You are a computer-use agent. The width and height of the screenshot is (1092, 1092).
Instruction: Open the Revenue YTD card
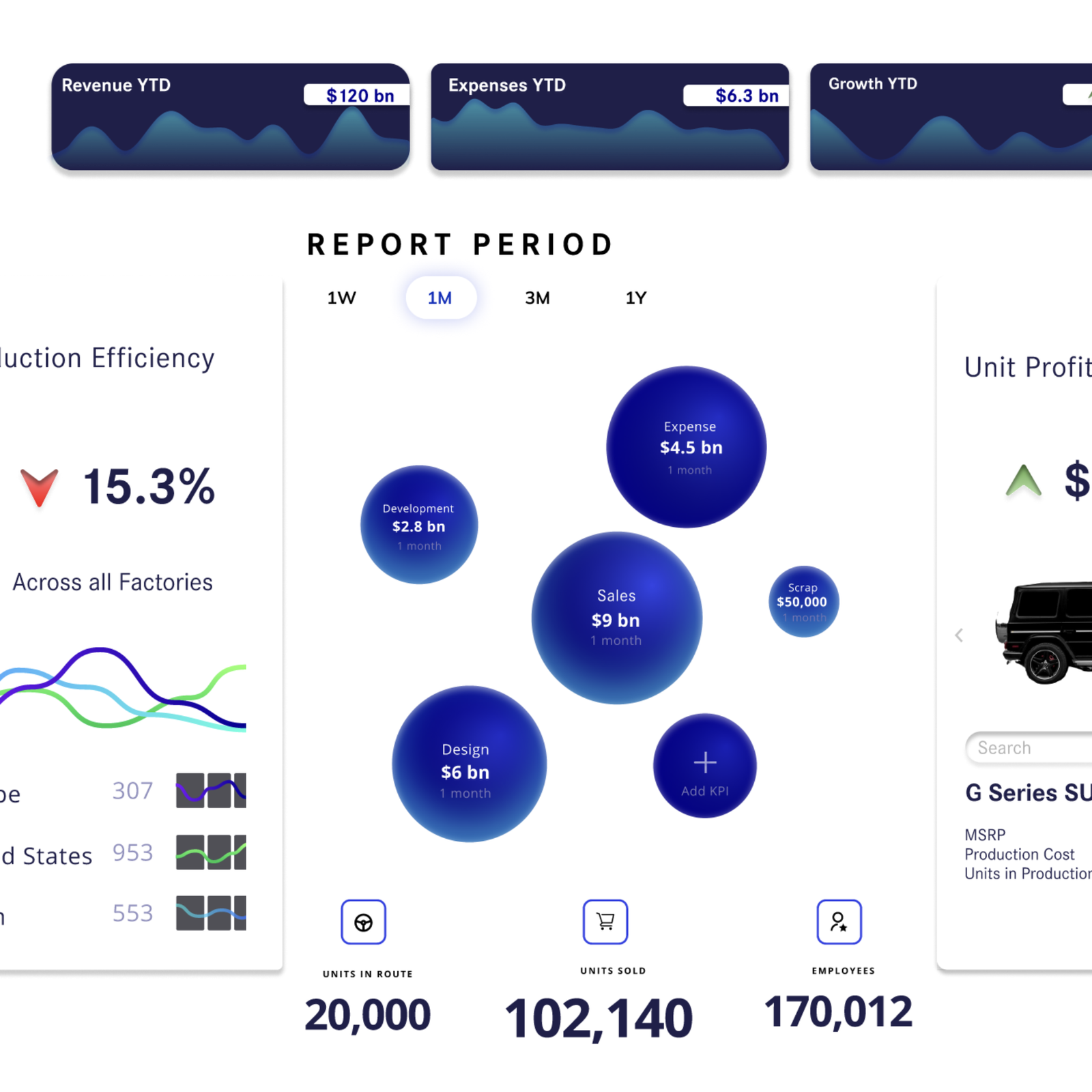click(x=231, y=117)
